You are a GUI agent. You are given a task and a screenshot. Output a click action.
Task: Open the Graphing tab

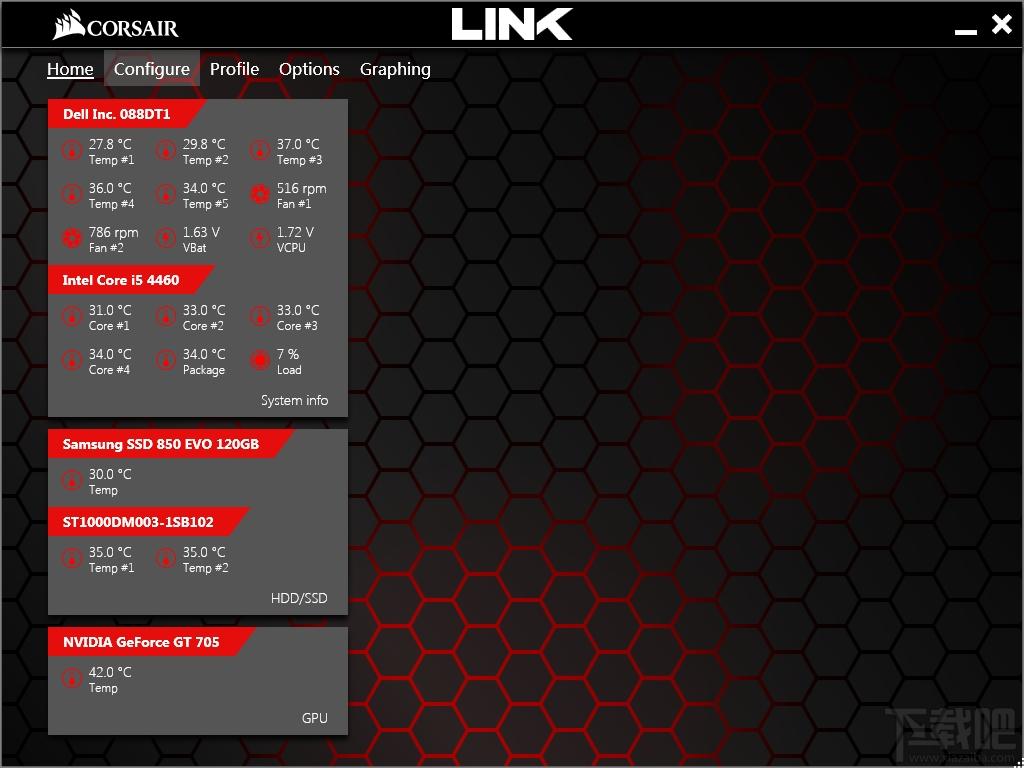(395, 69)
